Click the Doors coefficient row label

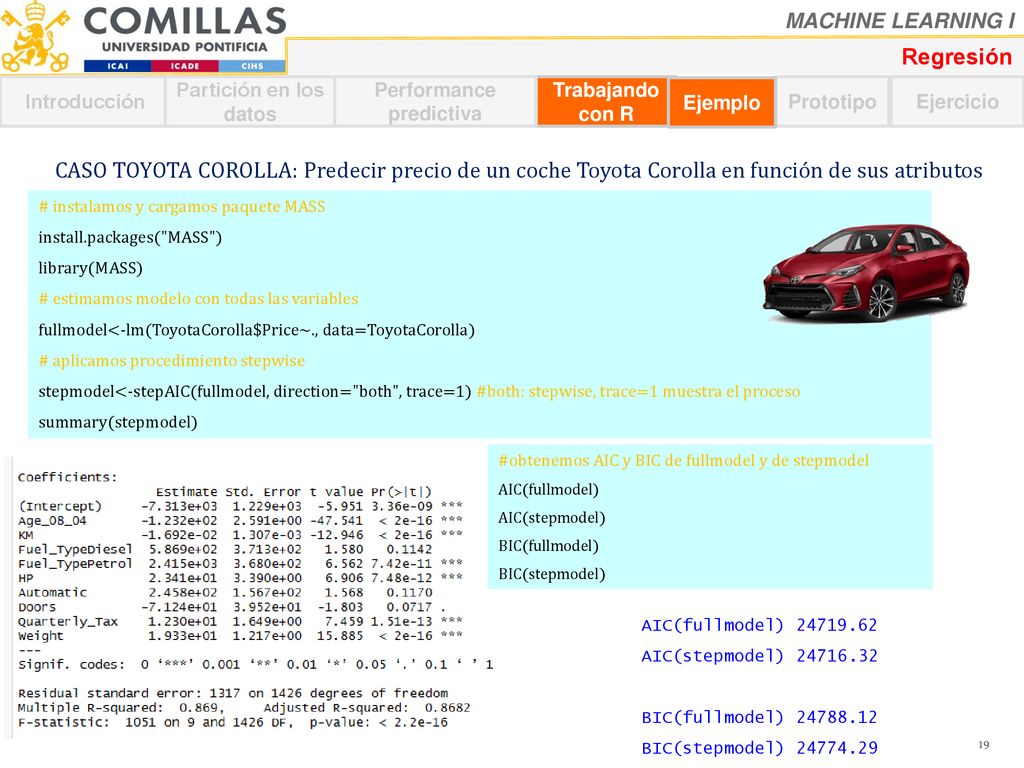click(37, 607)
